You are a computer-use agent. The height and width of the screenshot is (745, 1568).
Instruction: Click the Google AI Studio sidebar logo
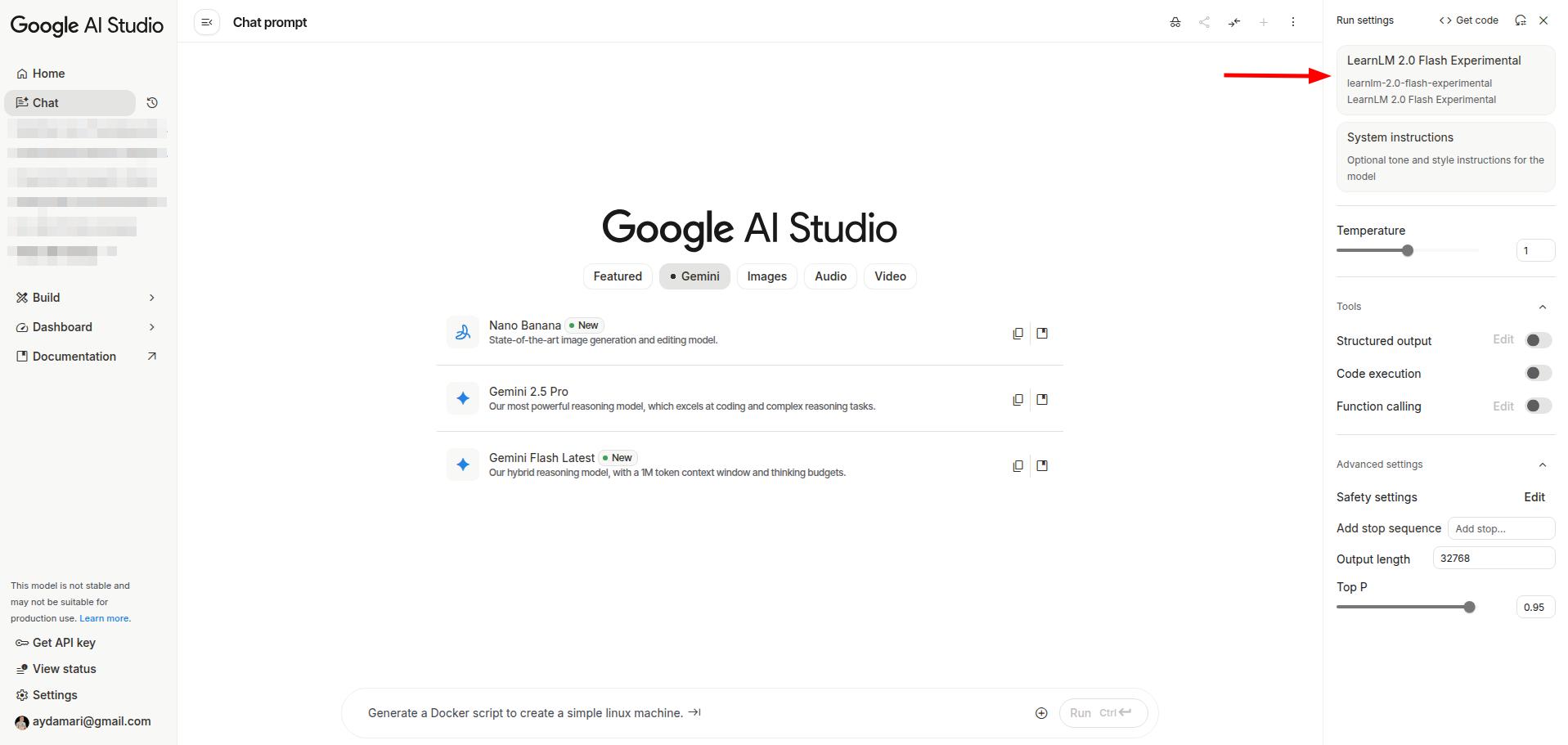(87, 25)
